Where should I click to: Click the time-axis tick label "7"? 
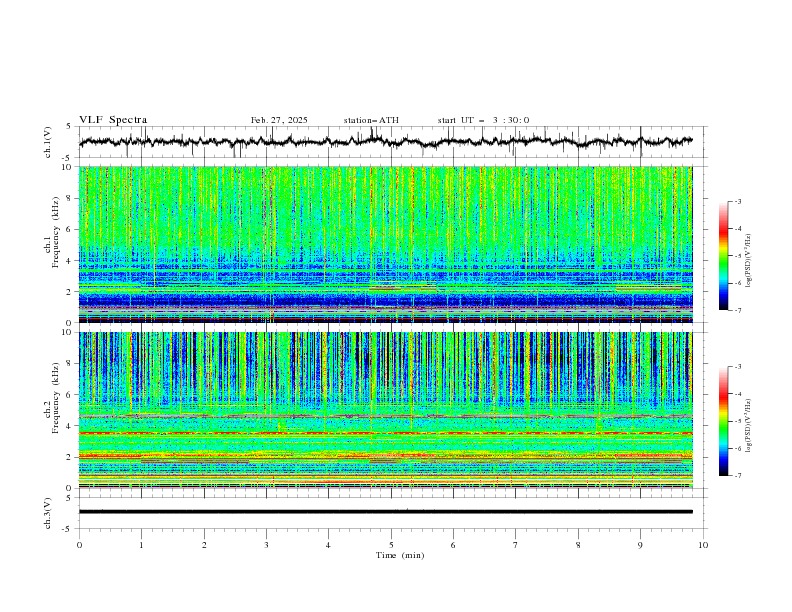click(x=516, y=545)
